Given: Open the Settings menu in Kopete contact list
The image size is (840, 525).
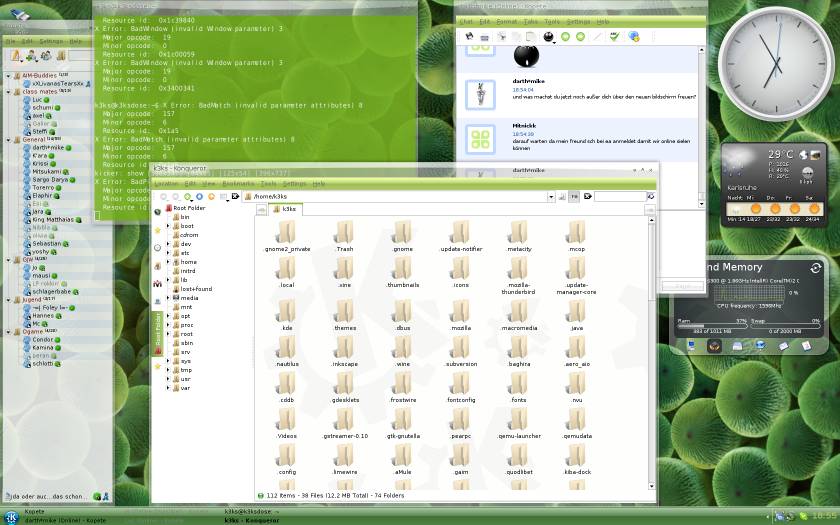Looking at the screenshot, I should (51, 41).
